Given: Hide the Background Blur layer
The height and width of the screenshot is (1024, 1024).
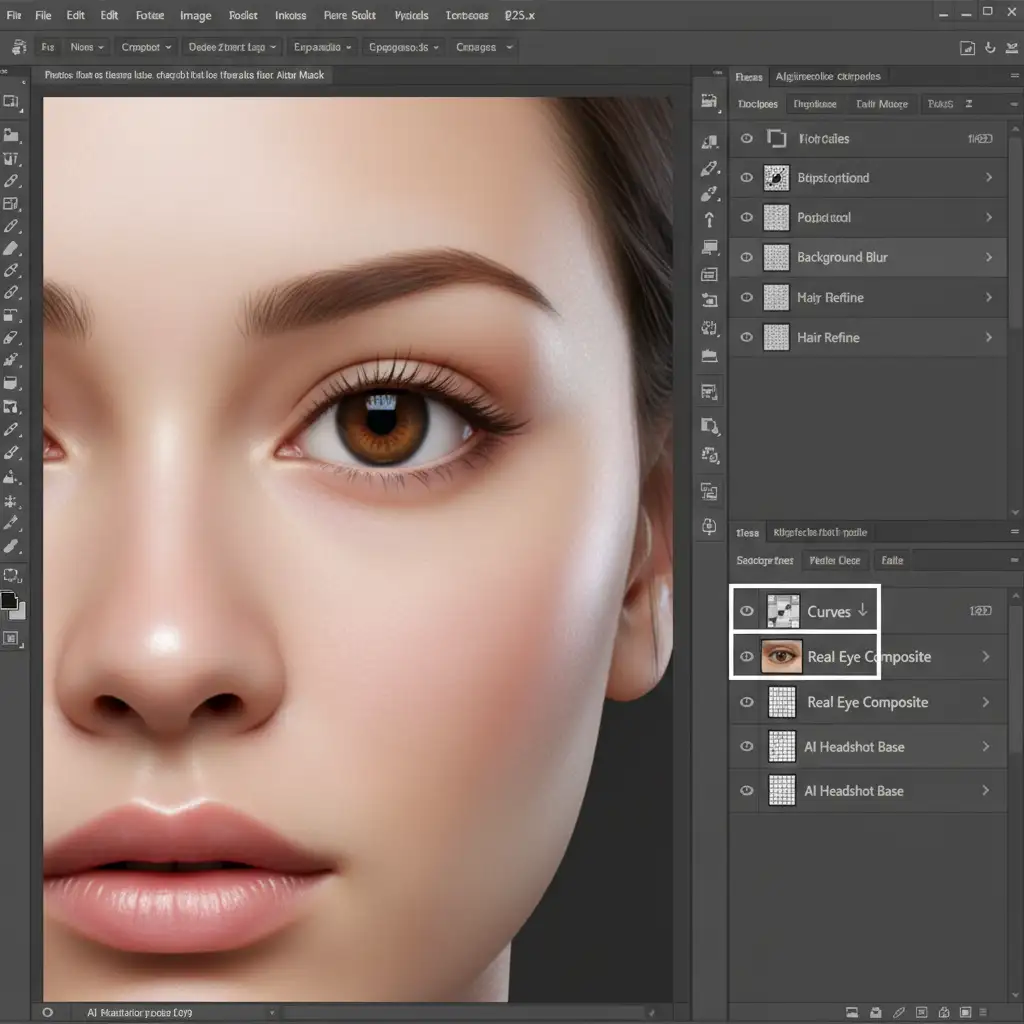Looking at the screenshot, I should click(x=746, y=257).
